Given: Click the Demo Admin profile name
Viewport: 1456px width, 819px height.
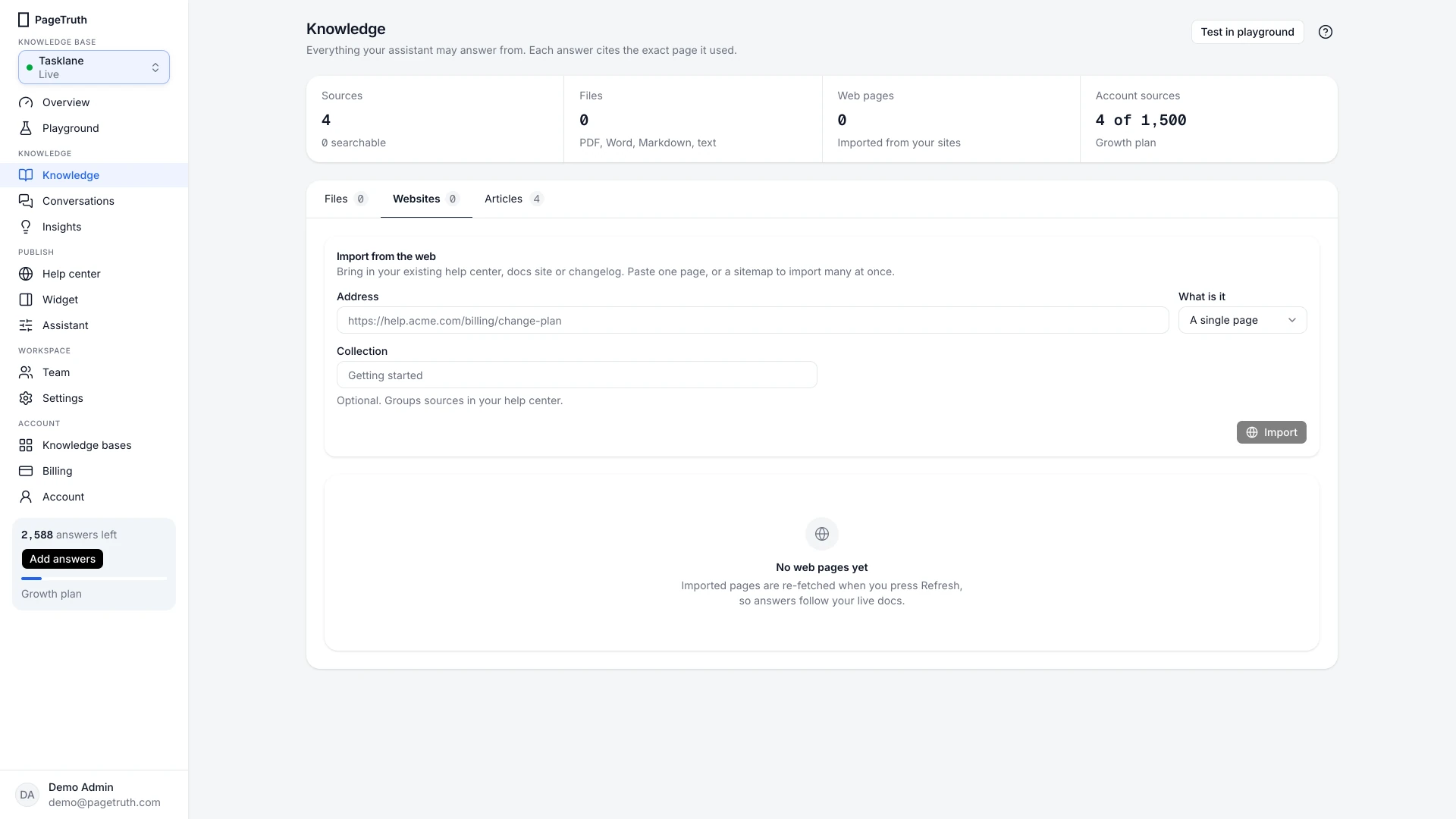Looking at the screenshot, I should point(81,787).
